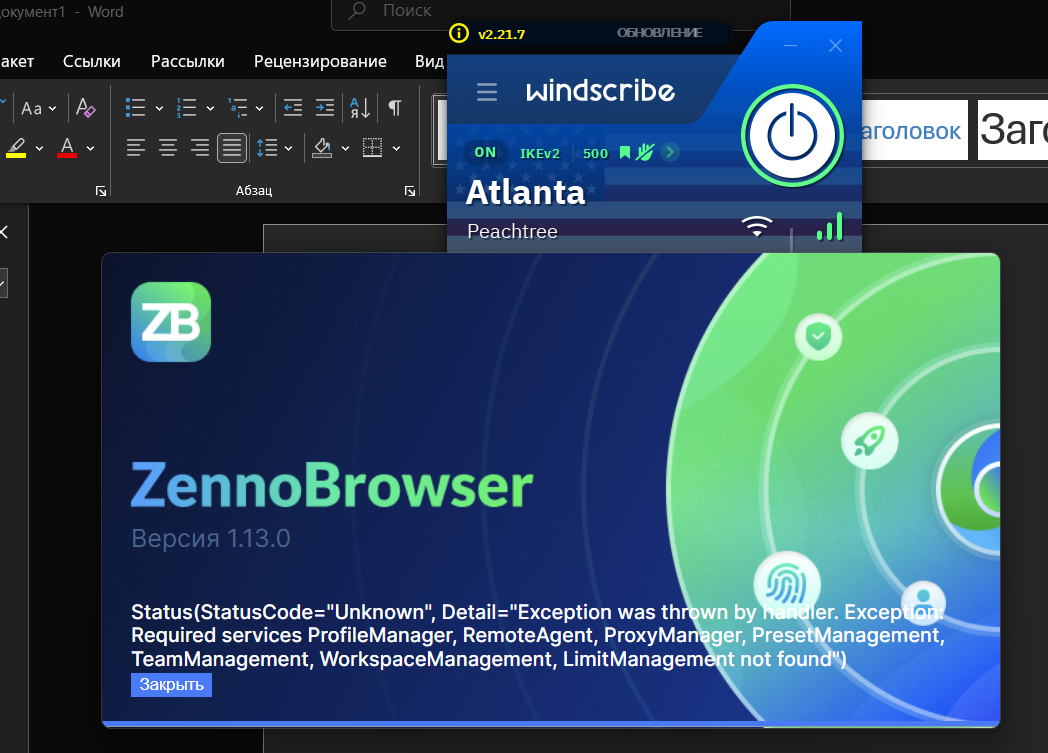Click the Change Case Aa button

click(x=31, y=108)
